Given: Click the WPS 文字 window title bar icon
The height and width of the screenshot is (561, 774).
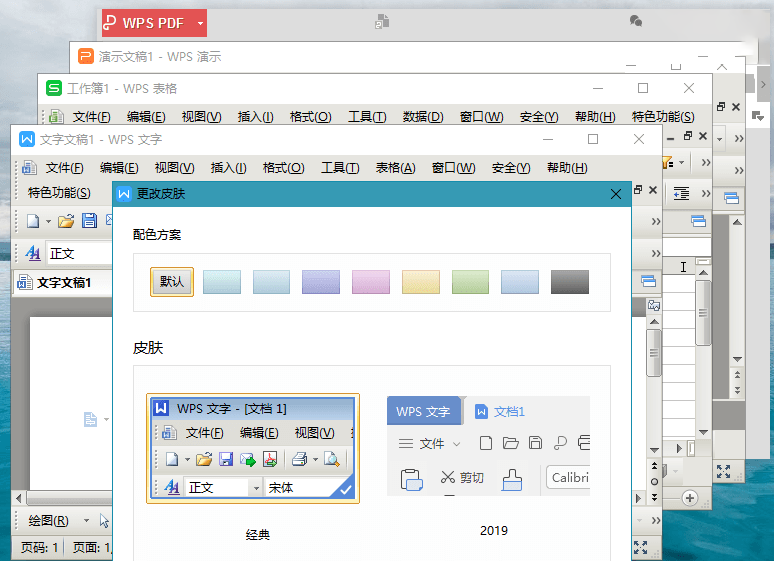Looking at the screenshot, I should pos(27,139).
